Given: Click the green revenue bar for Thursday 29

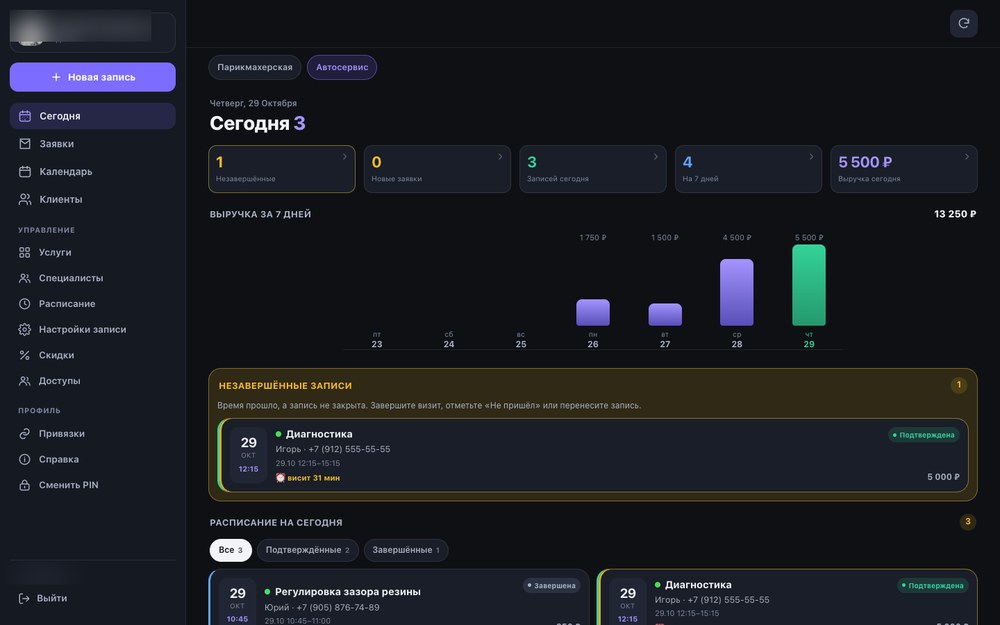Looking at the screenshot, I should pyautogui.click(x=809, y=285).
